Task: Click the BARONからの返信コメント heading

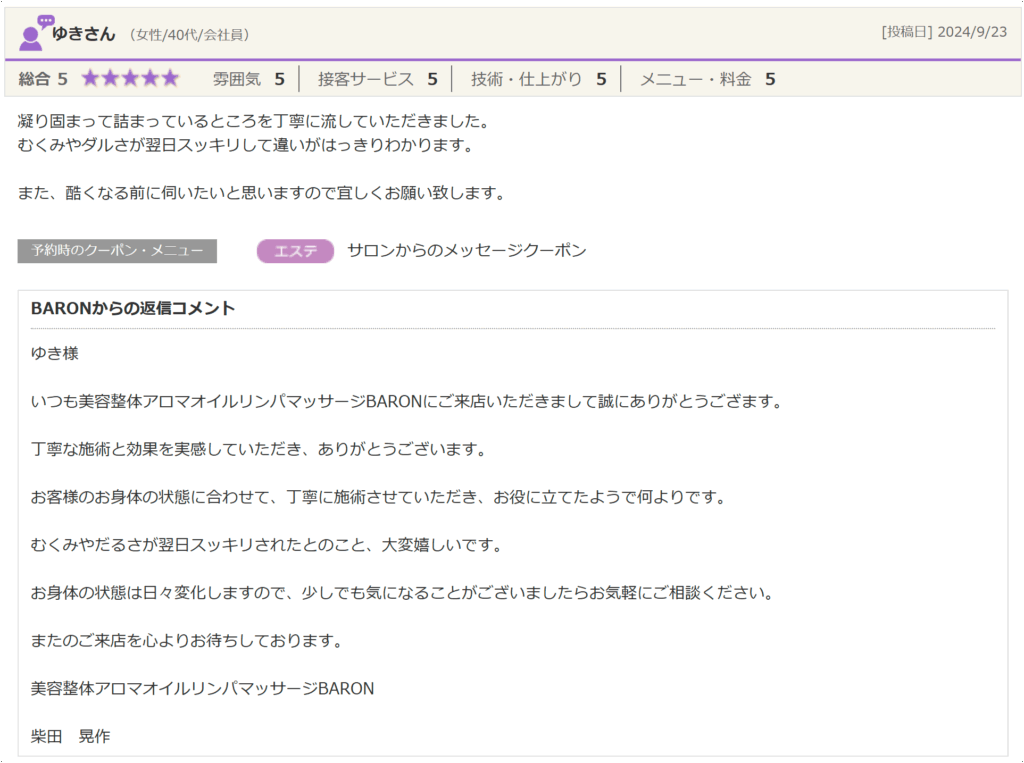Action: (133, 308)
